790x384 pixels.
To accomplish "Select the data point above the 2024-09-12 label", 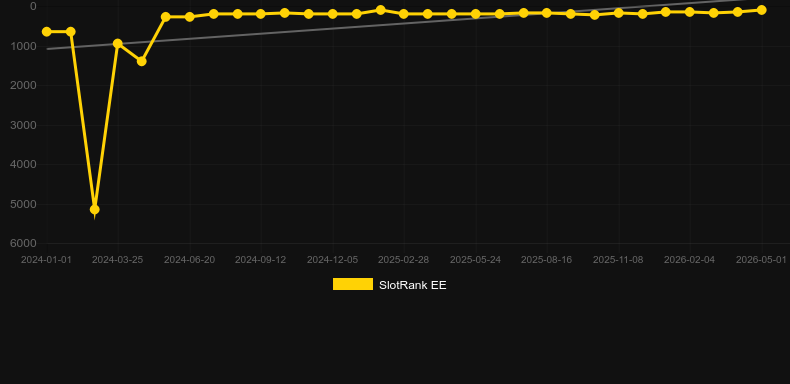I will click(261, 14).
